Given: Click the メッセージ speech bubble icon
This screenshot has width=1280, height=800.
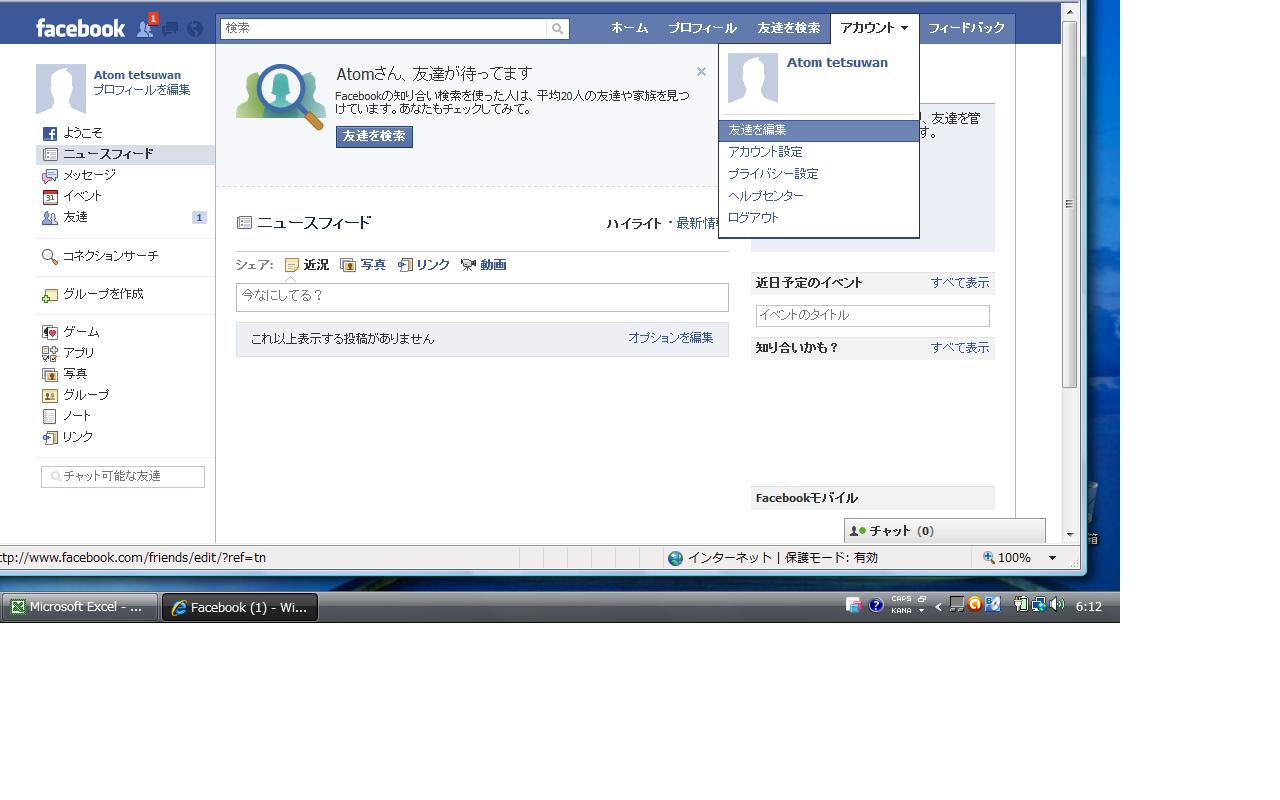Looking at the screenshot, I should (49, 176).
